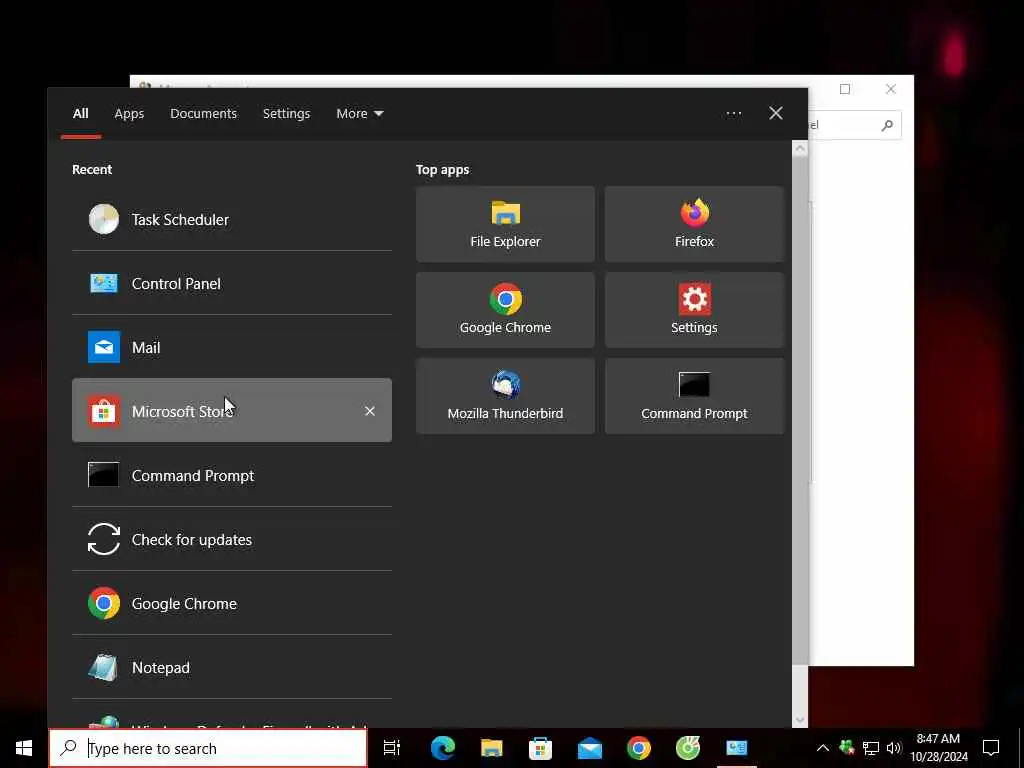Image resolution: width=1024 pixels, height=768 pixels.
Task: Click the search results scrollbar up arrow
Action: pos(800,149)
